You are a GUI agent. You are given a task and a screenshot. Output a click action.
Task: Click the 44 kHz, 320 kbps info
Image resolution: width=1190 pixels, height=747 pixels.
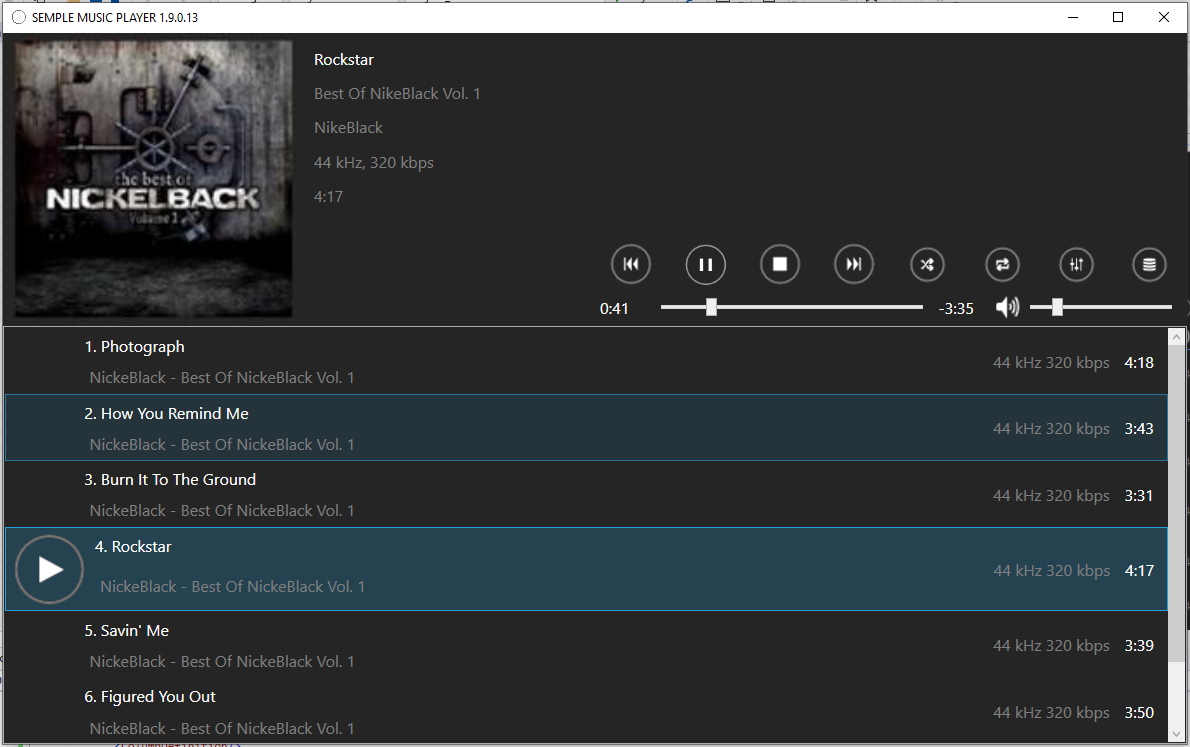[373, 162]
